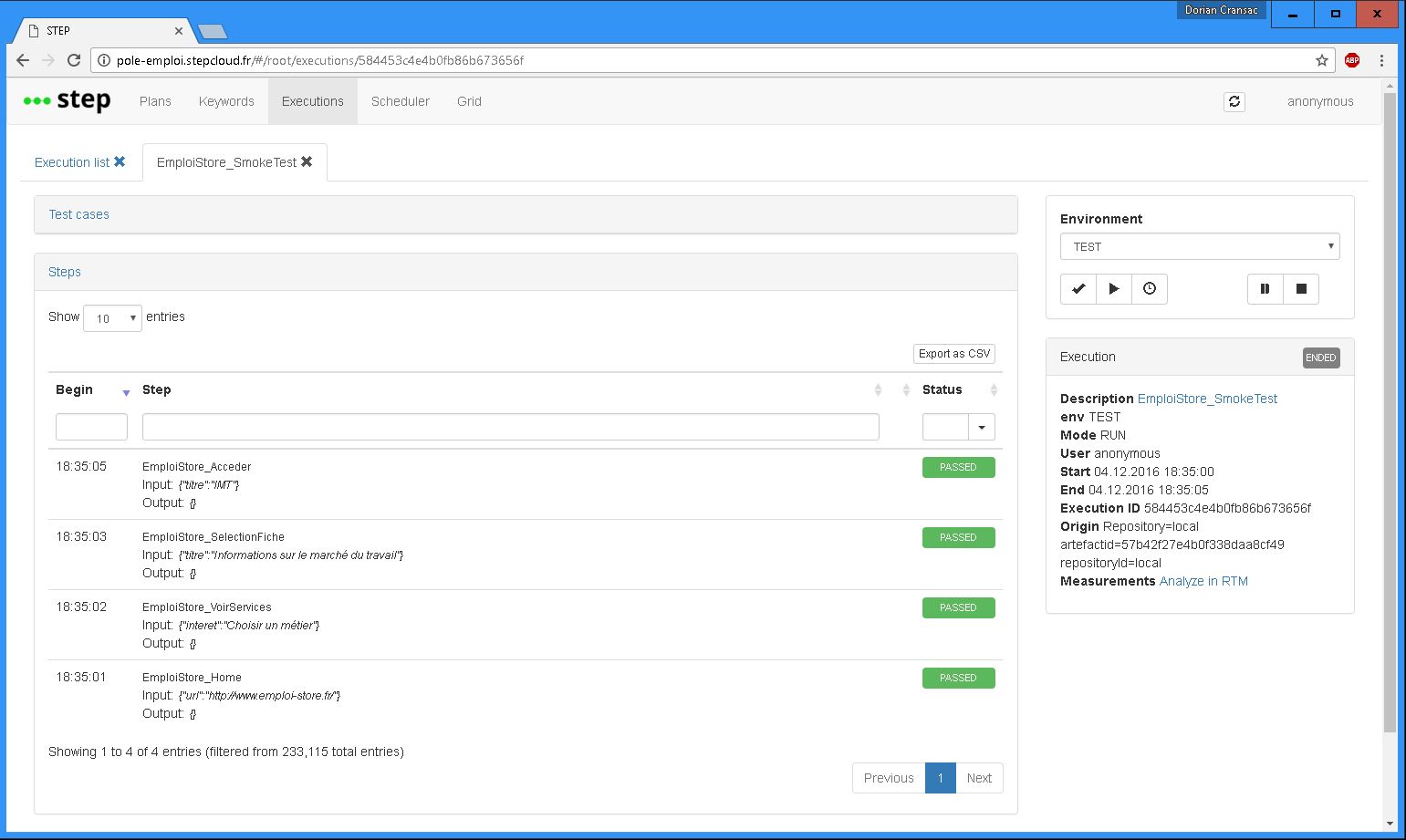Viewport: 1406px width, 840px height.
Task: Click the browser back arrow
Action: (x=22, y=60)
